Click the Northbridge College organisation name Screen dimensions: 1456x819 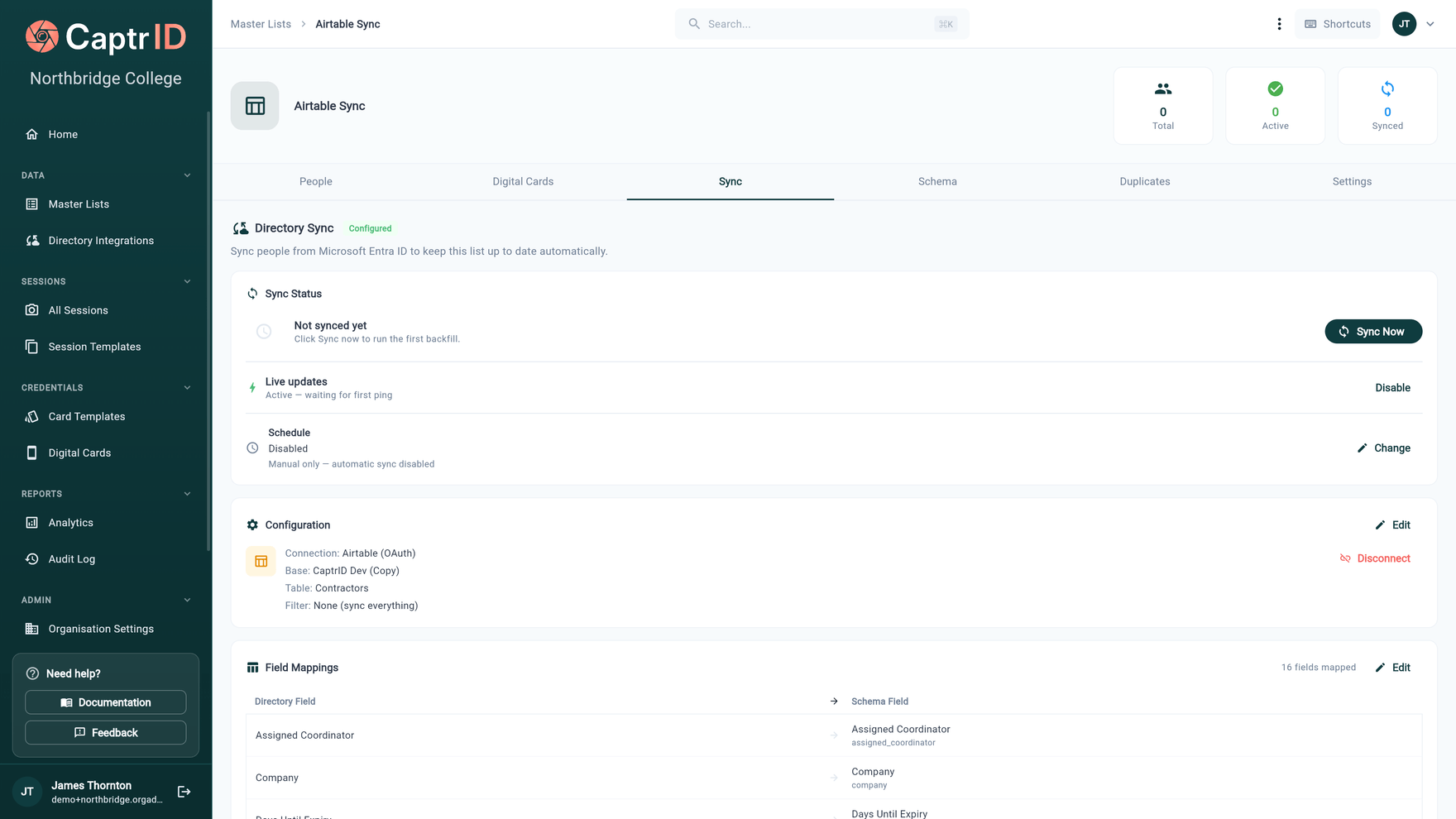[x=106, y=79]
